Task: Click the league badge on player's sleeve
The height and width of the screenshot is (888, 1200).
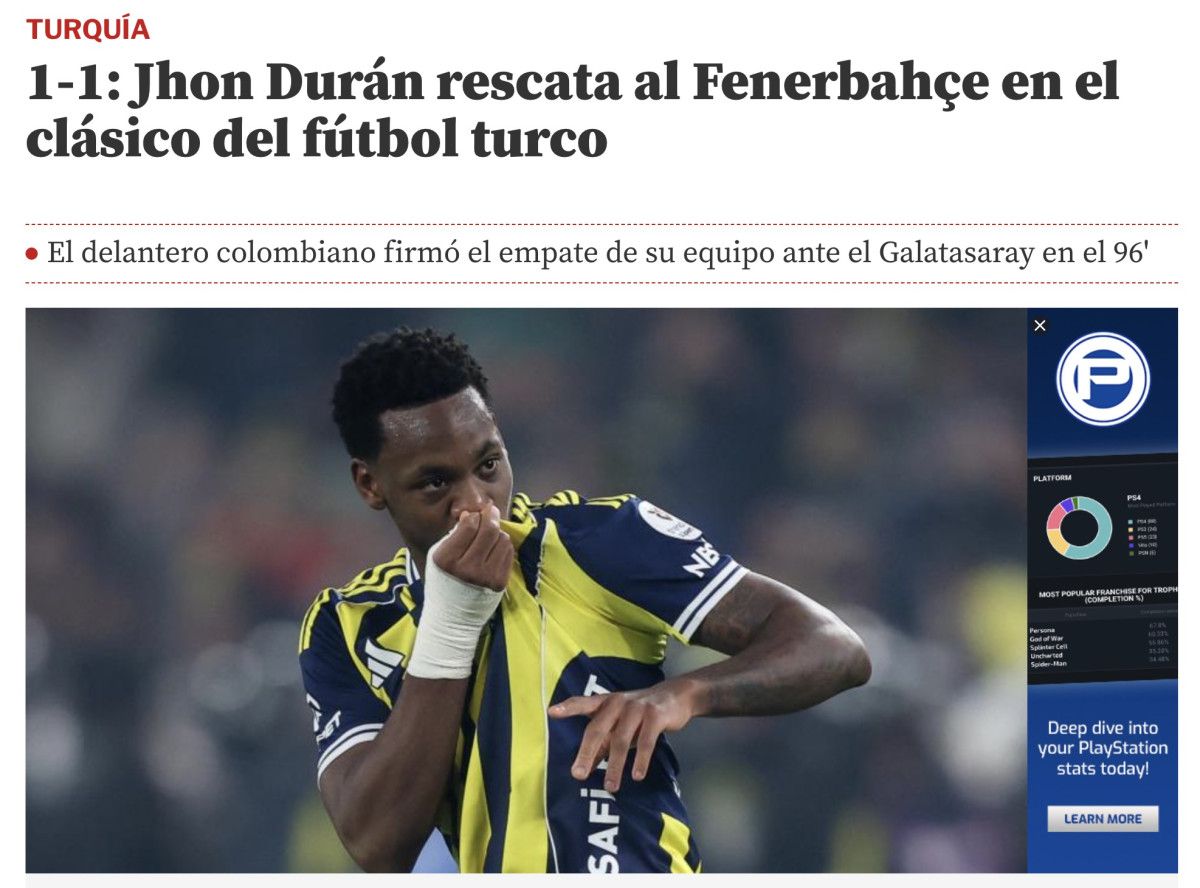Action: point(668,520)
